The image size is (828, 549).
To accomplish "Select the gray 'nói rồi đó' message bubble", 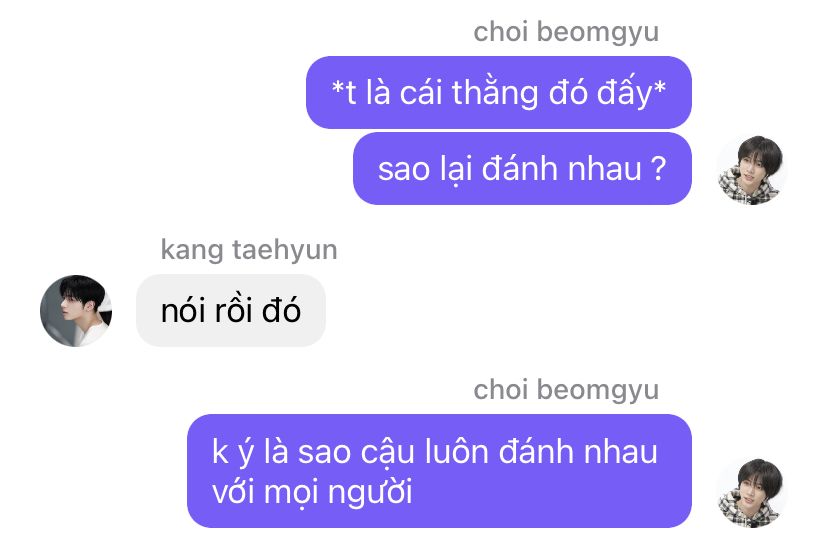I will tap(231, 310).
